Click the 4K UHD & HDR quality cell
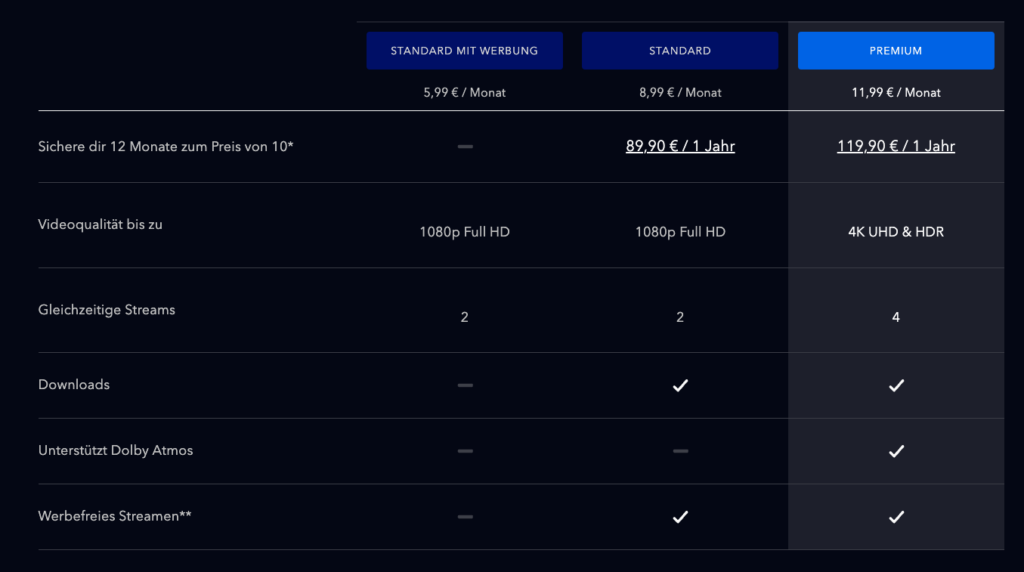Viewport: 1024px width, 572px height. click(x=896, y=232)
